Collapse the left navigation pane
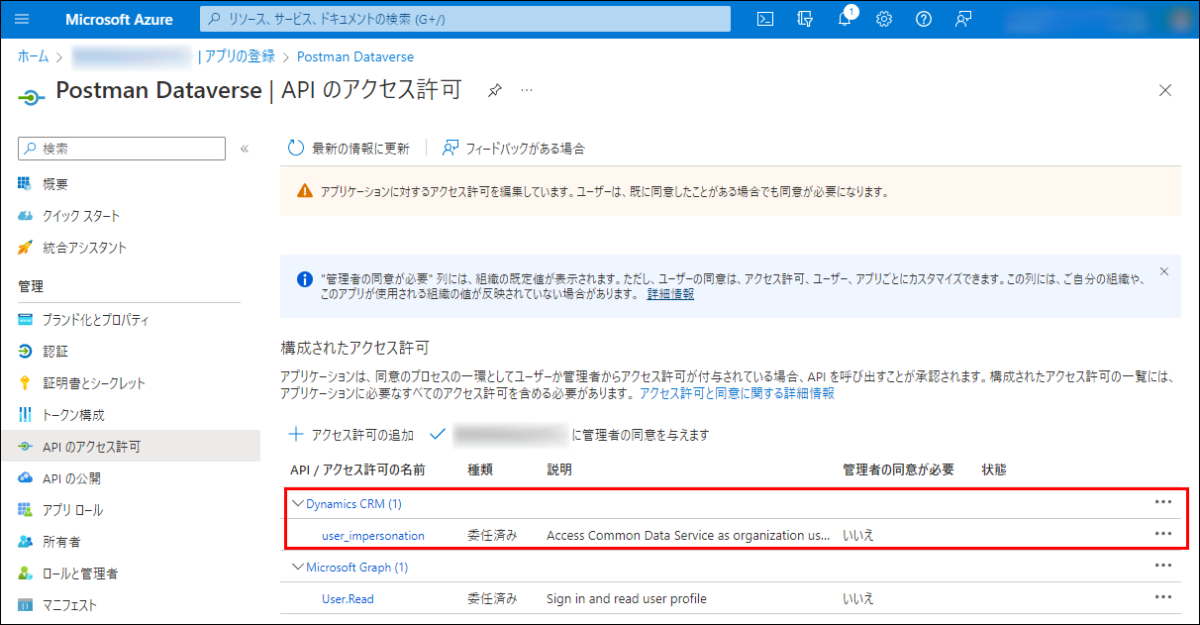 click(244, 149)
